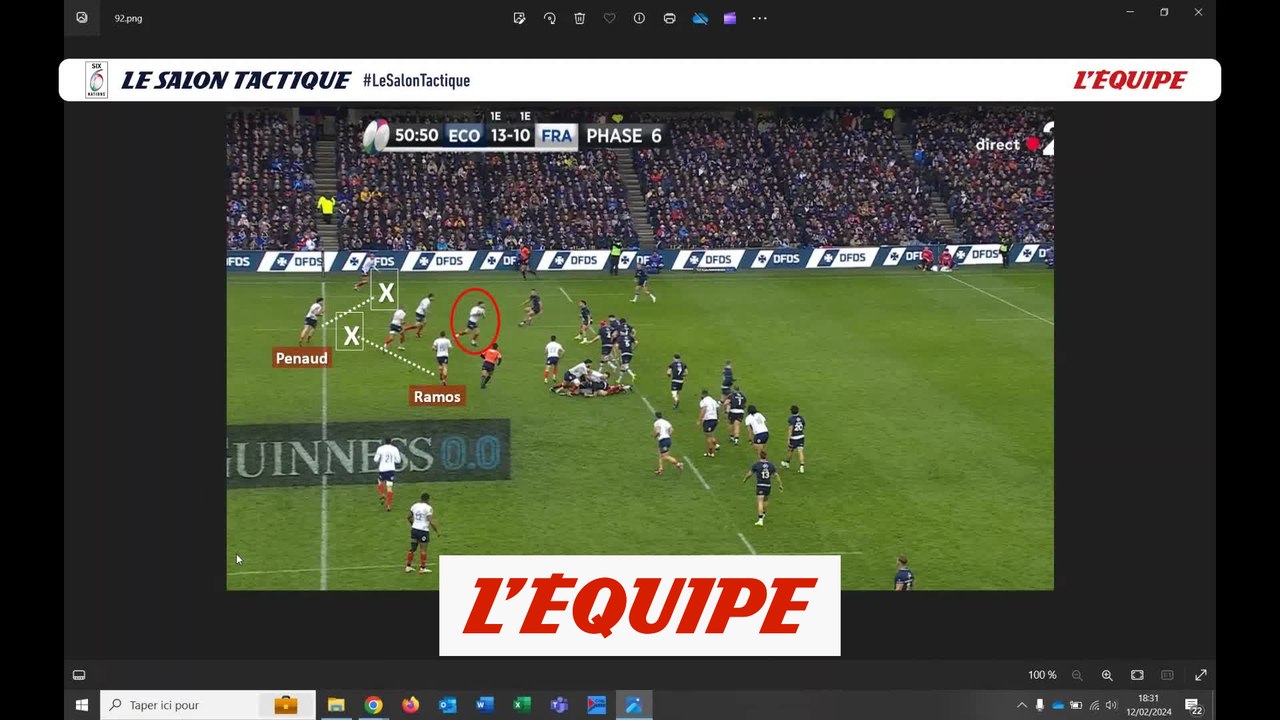Open the three-dot See more menu
The height and width of the screenshot is (720, 1280).
pos(760,18)
